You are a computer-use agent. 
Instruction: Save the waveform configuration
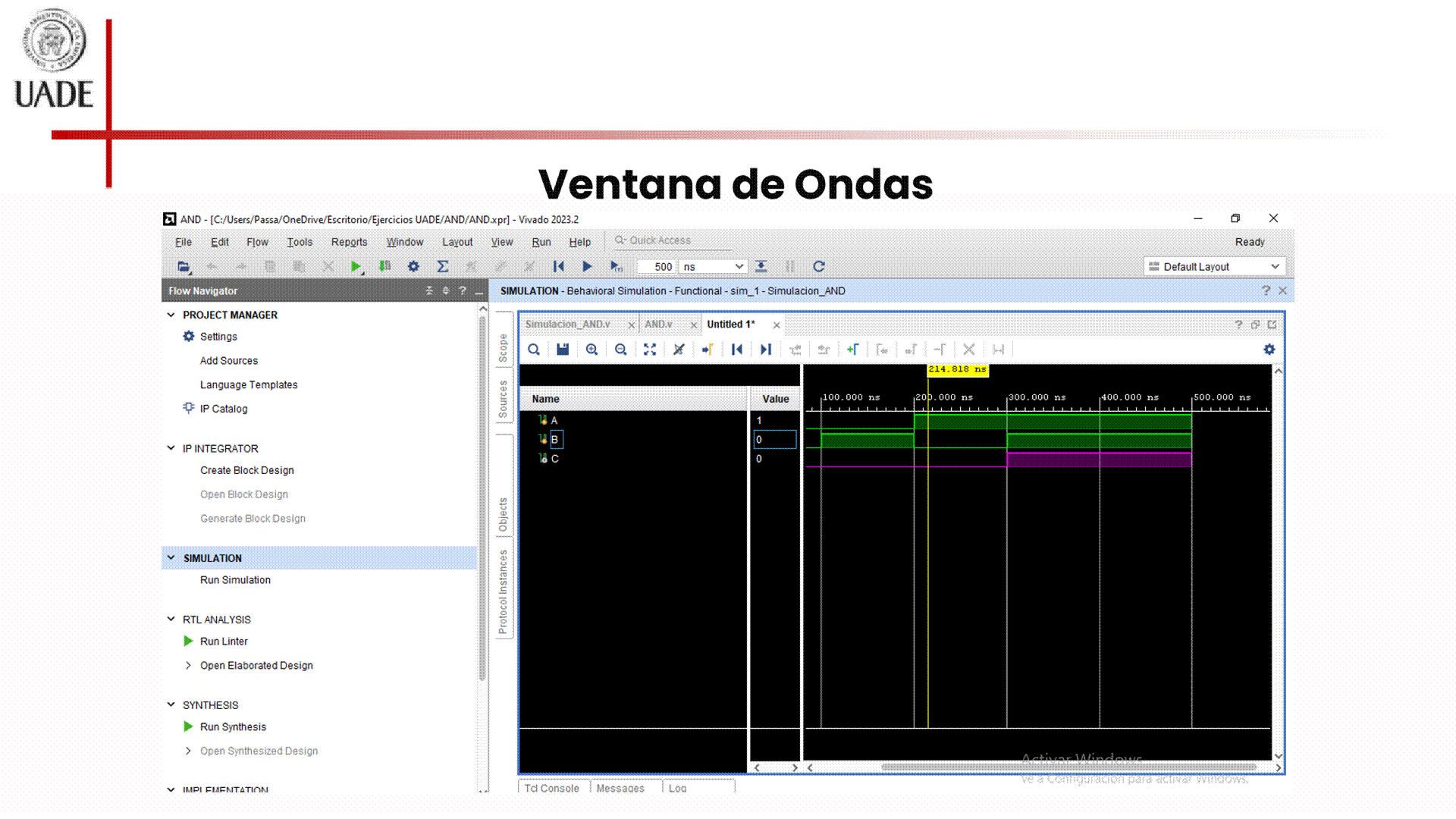(562, 350)
